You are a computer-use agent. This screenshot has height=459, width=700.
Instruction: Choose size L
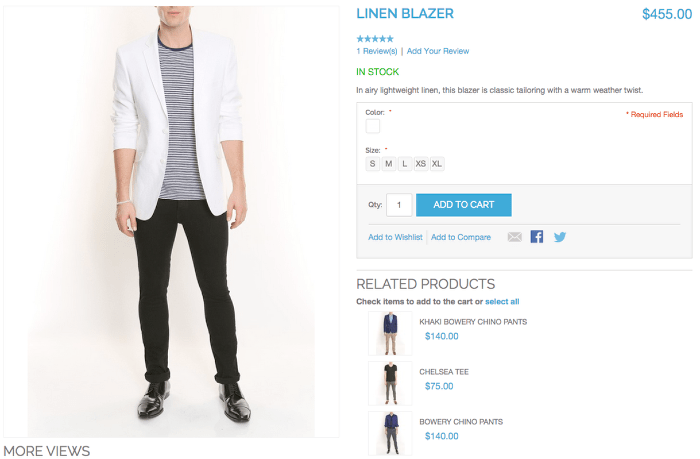(404, 164)
